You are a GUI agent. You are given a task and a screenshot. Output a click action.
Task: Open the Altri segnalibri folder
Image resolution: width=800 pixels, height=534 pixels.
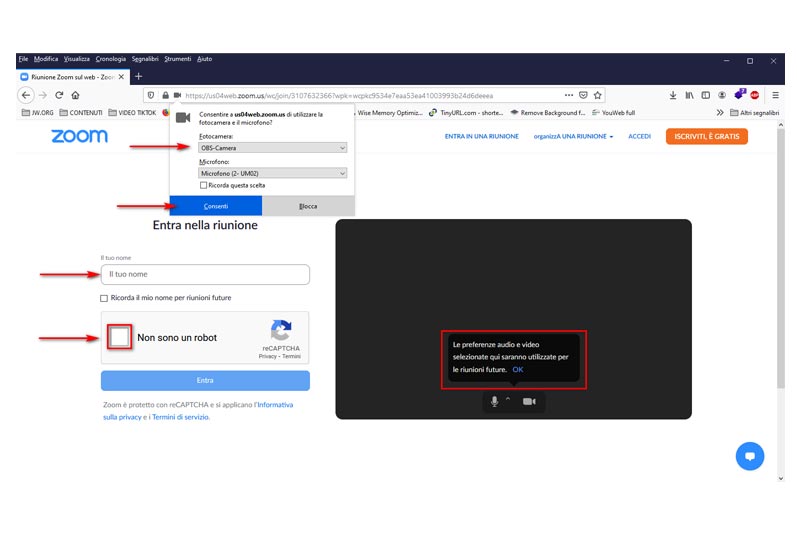755,113
